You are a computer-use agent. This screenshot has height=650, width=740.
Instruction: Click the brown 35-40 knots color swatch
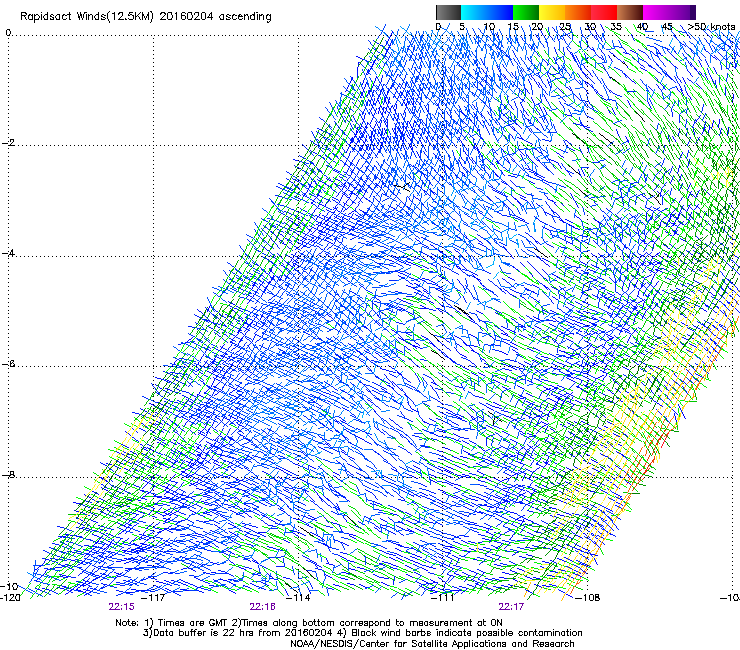tap(630, 12)
